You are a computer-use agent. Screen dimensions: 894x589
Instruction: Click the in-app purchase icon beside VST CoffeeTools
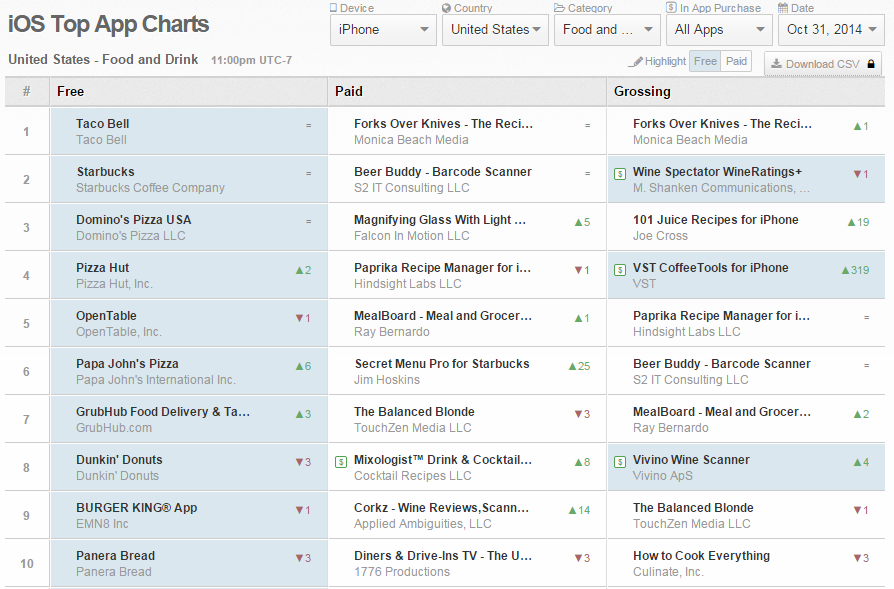point(620,269)
